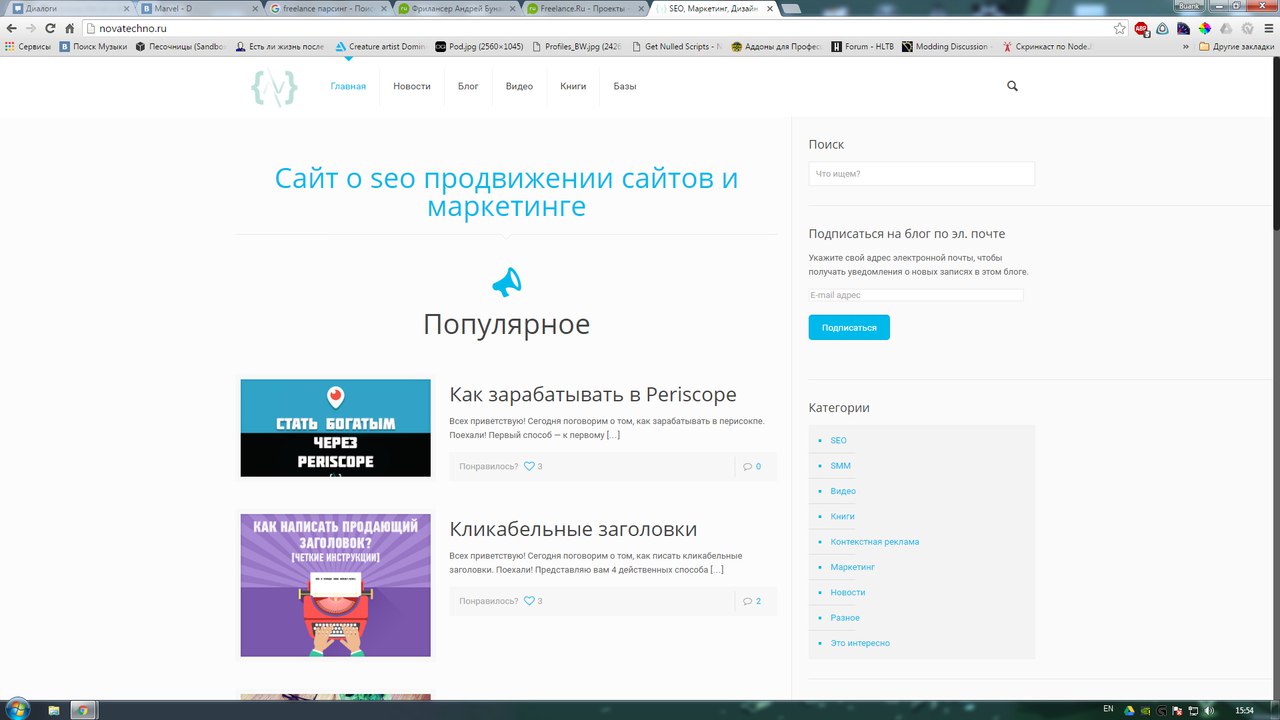
Task: Open Windows Start button
Action: [x=16, y=709]
